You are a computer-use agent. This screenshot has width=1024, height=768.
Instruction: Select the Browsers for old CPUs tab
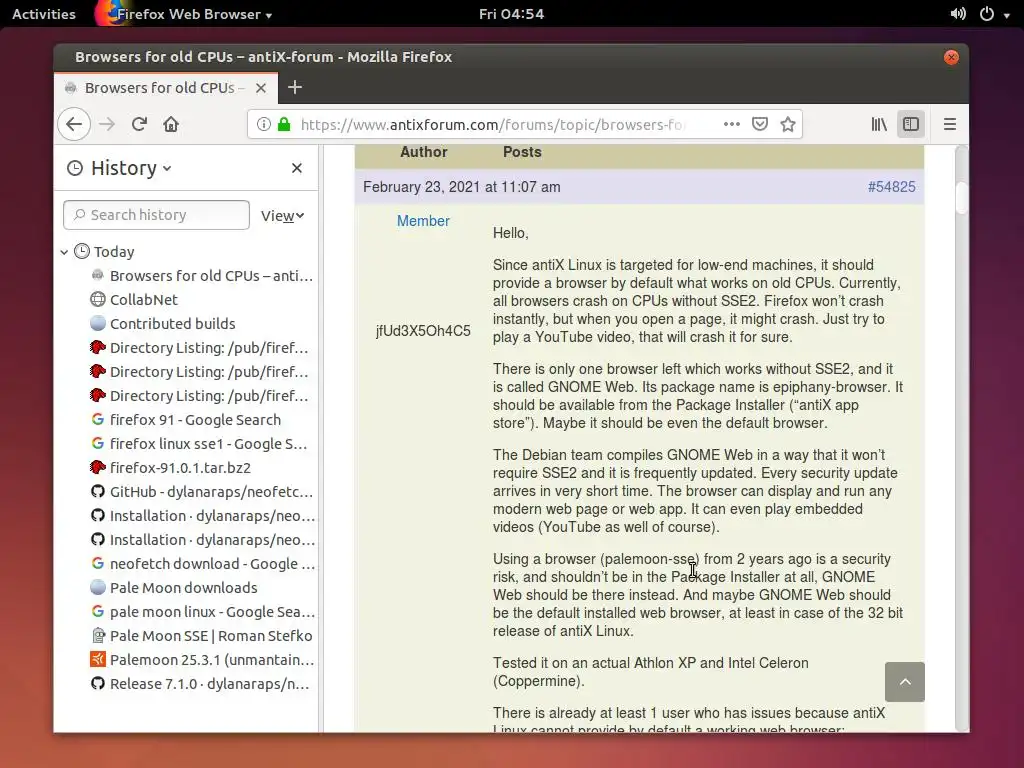(x=166, y=88)
